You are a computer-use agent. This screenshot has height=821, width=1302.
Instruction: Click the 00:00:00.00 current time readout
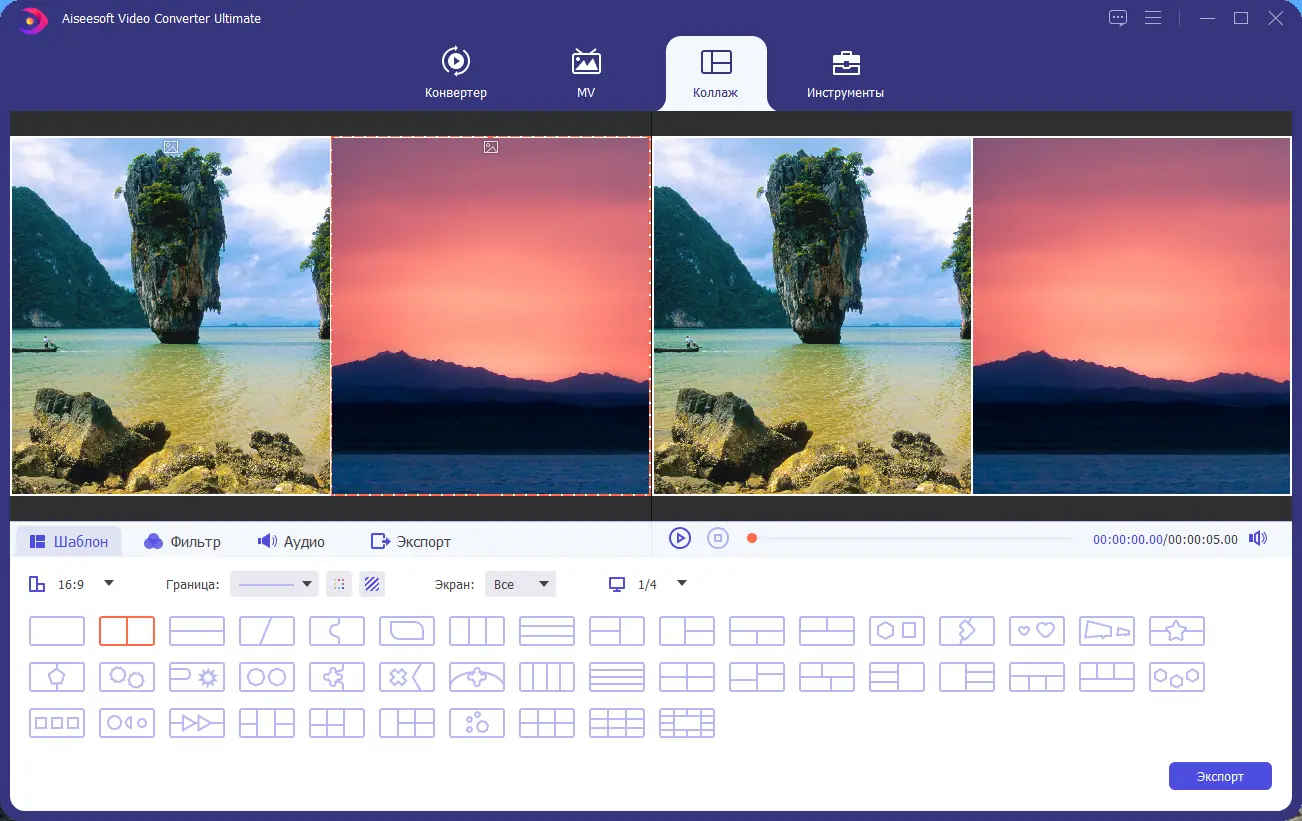tap(1128, 539)
